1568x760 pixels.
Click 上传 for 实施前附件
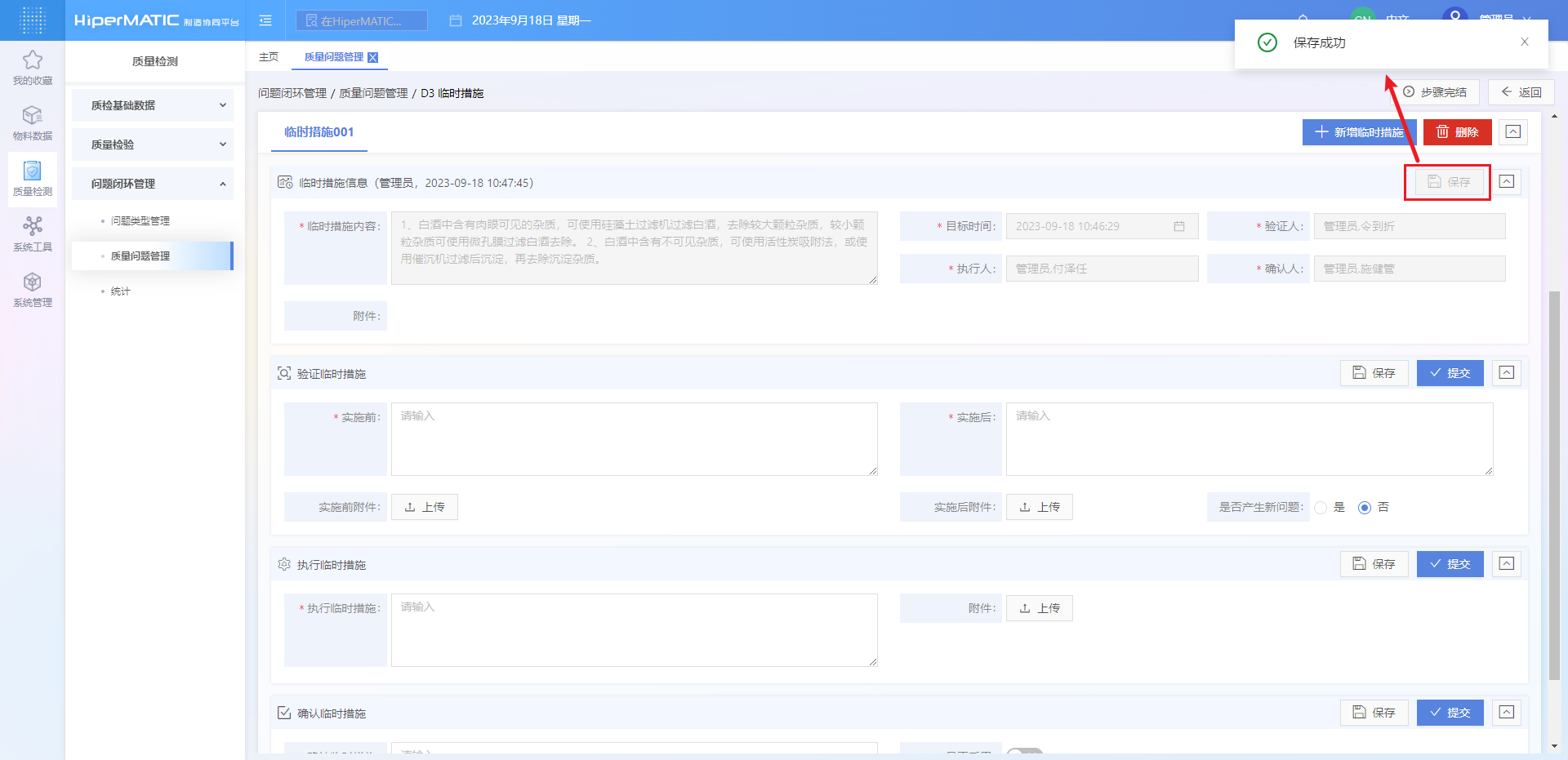pyautogui.click(x=425, y=507)
